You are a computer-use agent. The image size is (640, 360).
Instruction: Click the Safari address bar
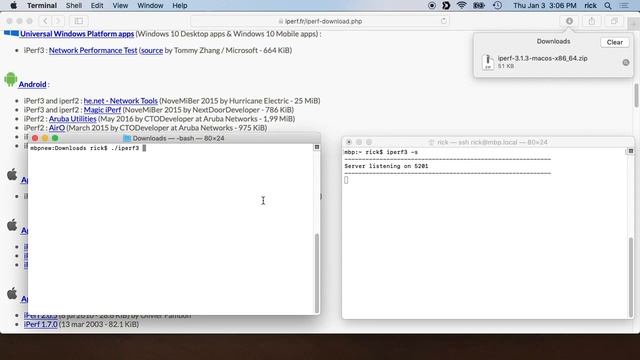click(x=320, y=21)
